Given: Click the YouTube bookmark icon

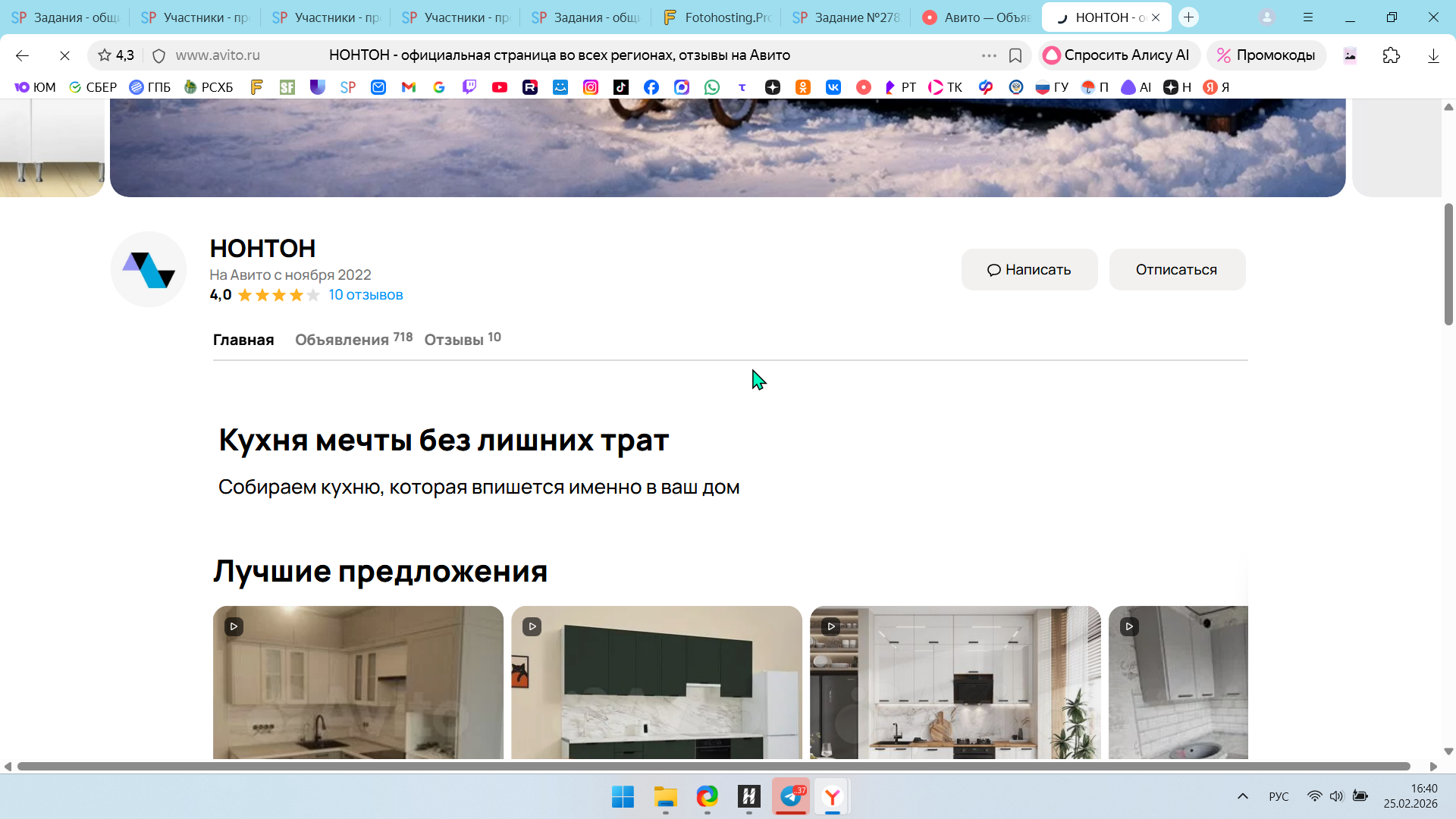Looking at the screenshot, I should coord(500,87).
